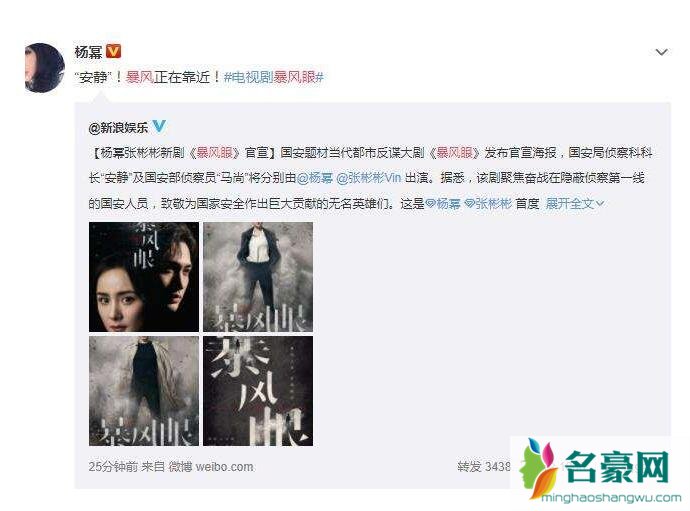The width and height of the screenshot is (690, 511).
Task: Expand full text via 展开全文
Action: (575, 203)
